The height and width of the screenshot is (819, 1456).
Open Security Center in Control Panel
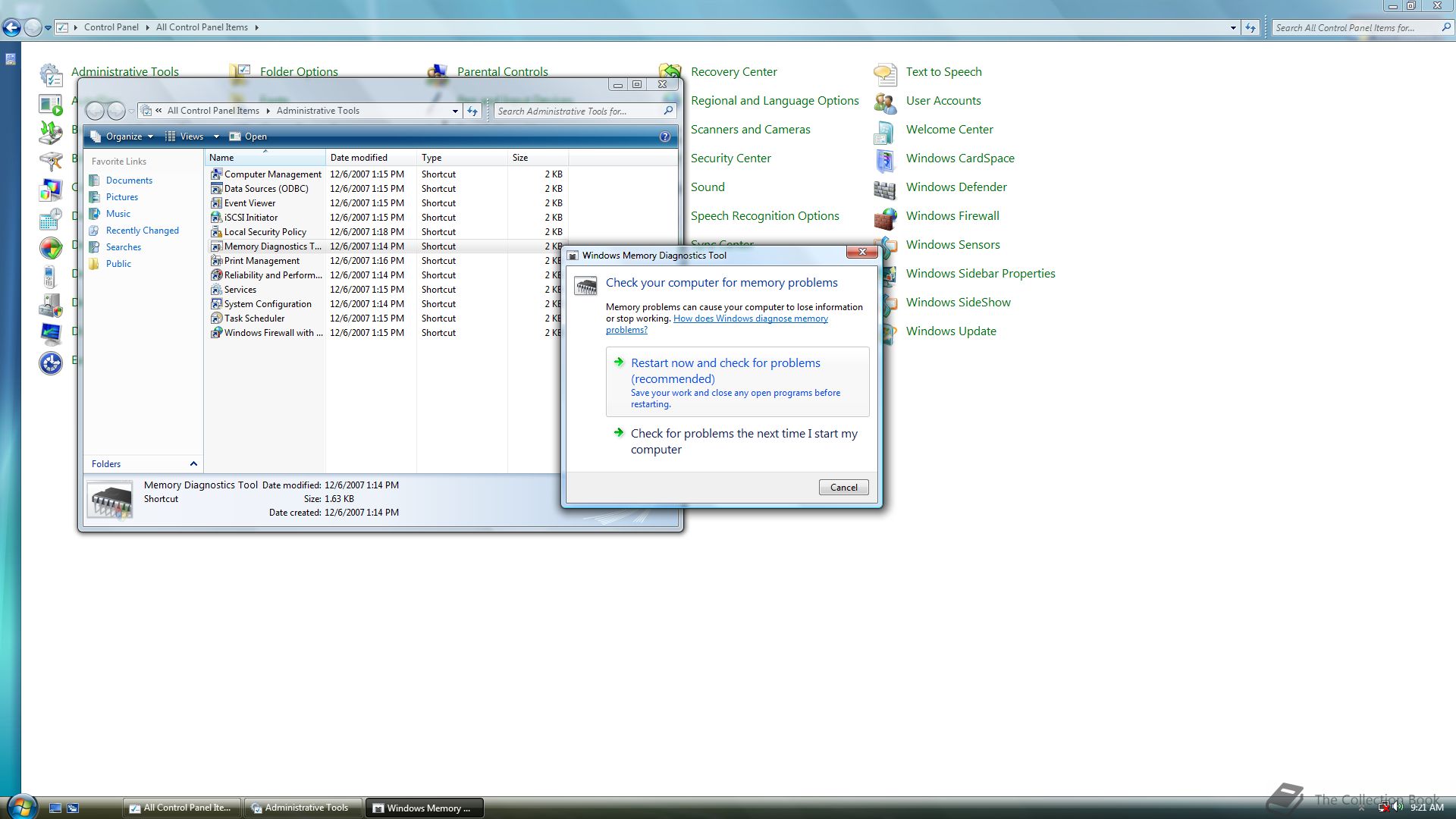tap(730, 158)
